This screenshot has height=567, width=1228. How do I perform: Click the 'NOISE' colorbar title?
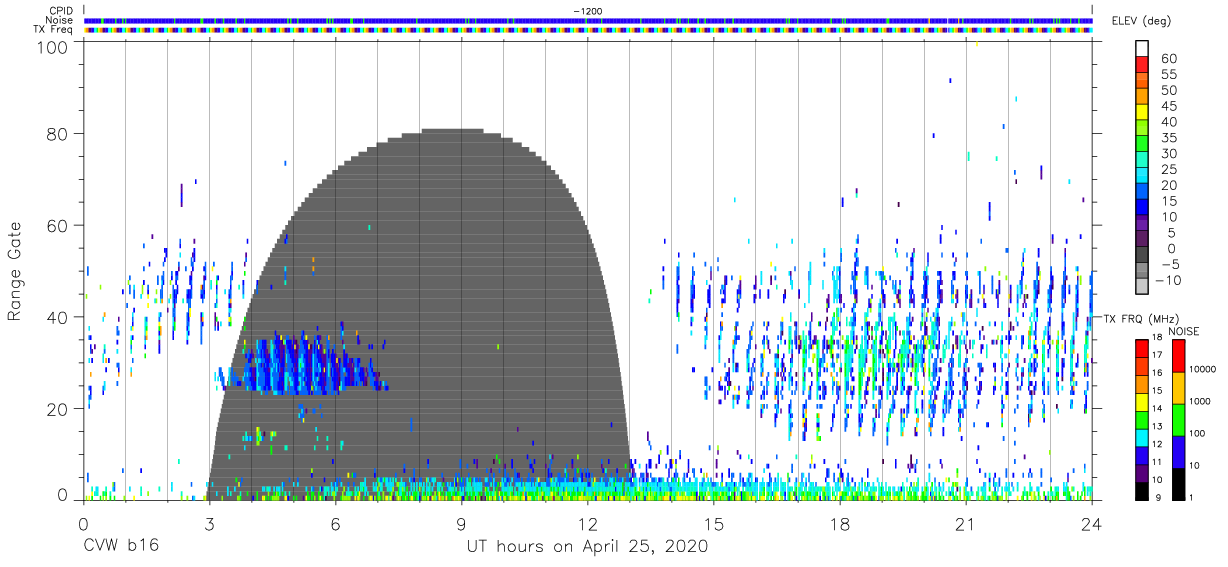pyautogui.click(x=1184, y=331)
